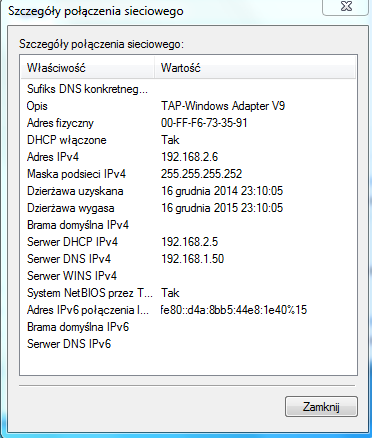Select the Właściwość column header

(x=88, y=68)
